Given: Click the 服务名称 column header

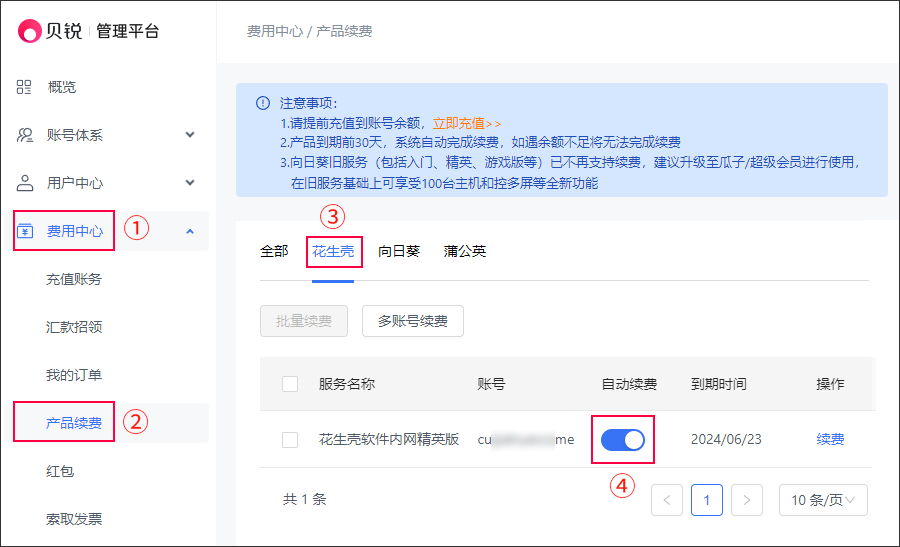Looking at the screenshot, I should (347, 384).
